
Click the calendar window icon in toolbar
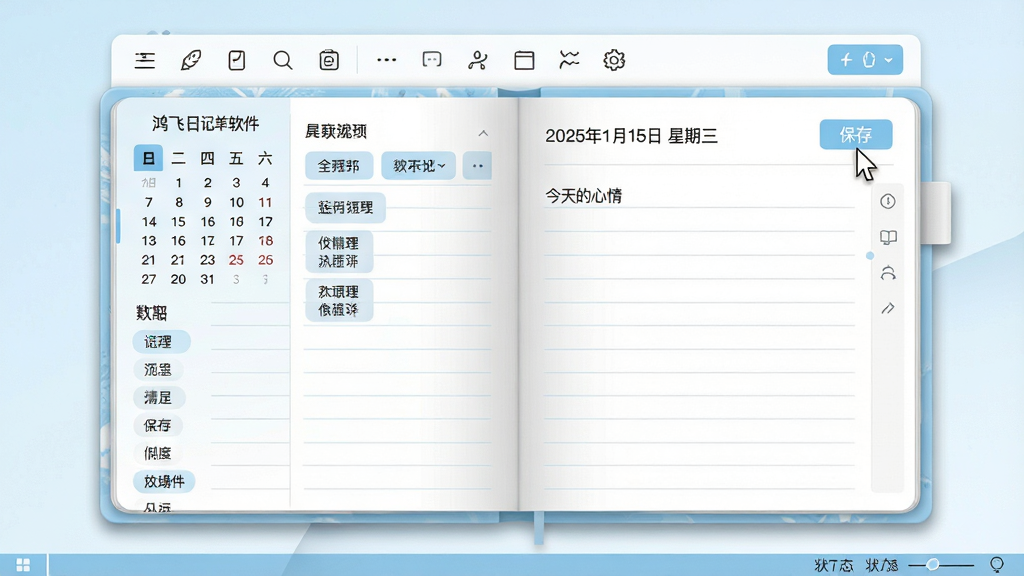click(x=524, y=60)
